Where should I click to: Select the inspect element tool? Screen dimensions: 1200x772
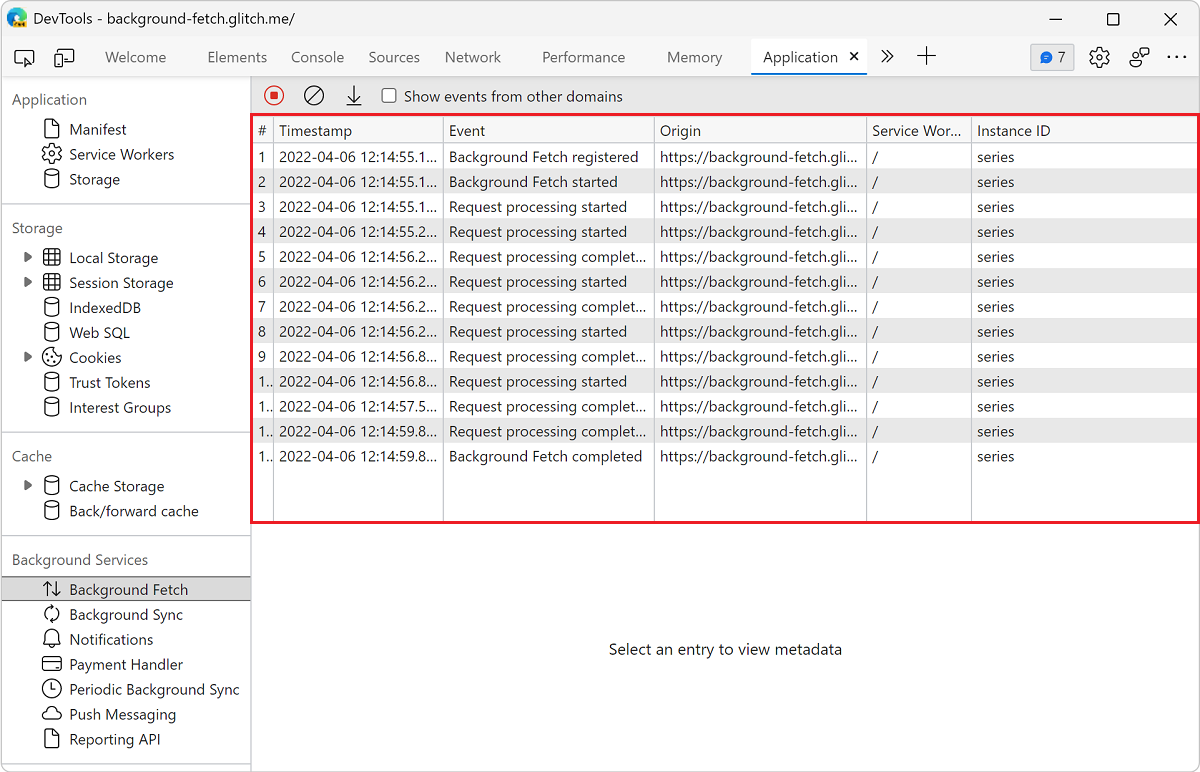point(24,57)
